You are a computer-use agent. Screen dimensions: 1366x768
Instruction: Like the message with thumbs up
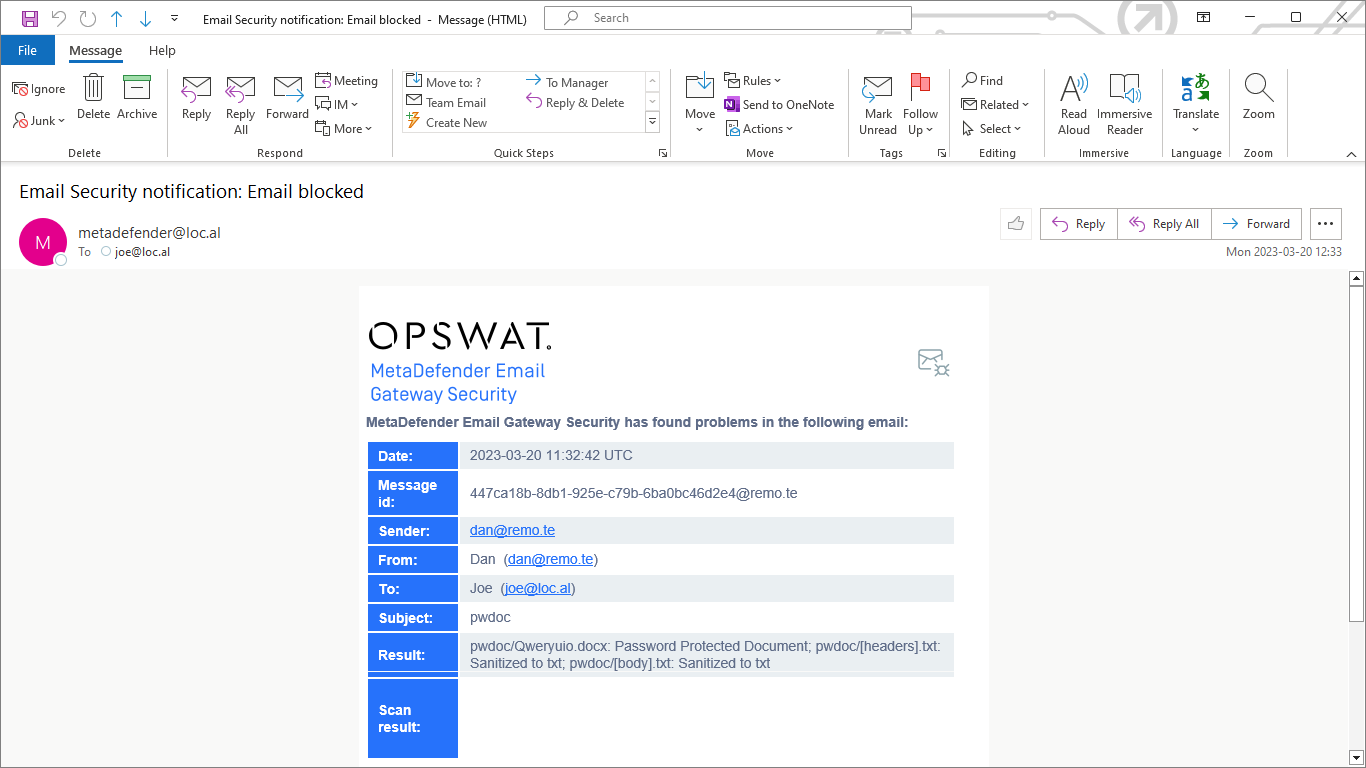click(1016, 224)
